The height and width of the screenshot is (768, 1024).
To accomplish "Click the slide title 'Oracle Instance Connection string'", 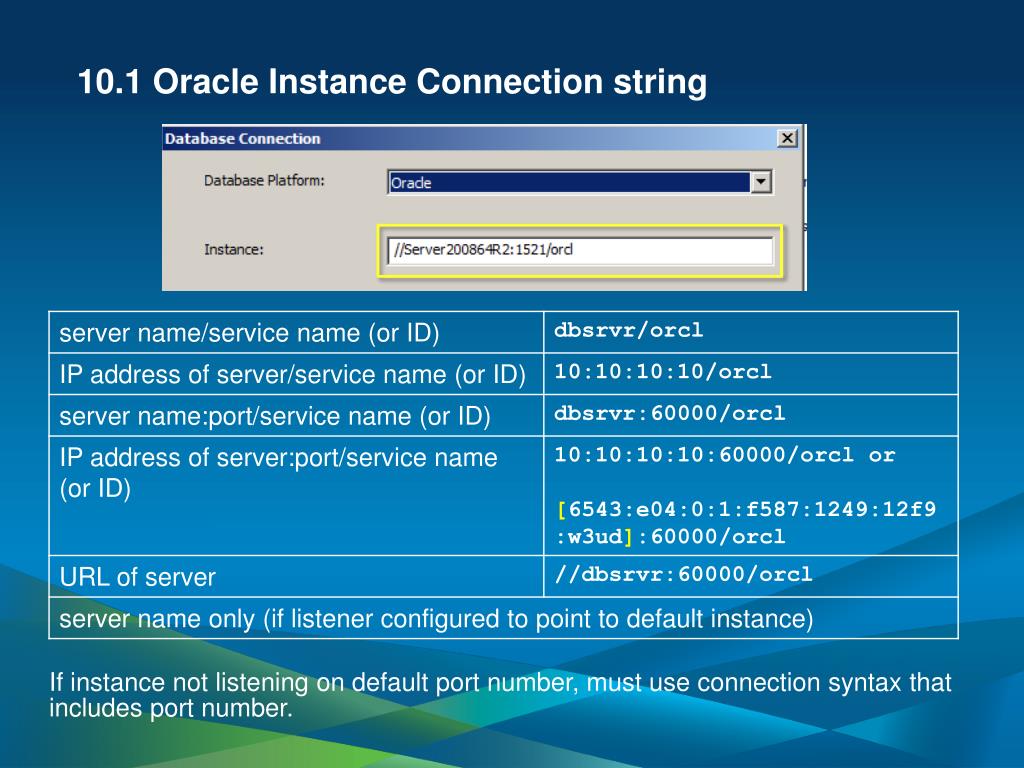I will (x=430, y=82).
